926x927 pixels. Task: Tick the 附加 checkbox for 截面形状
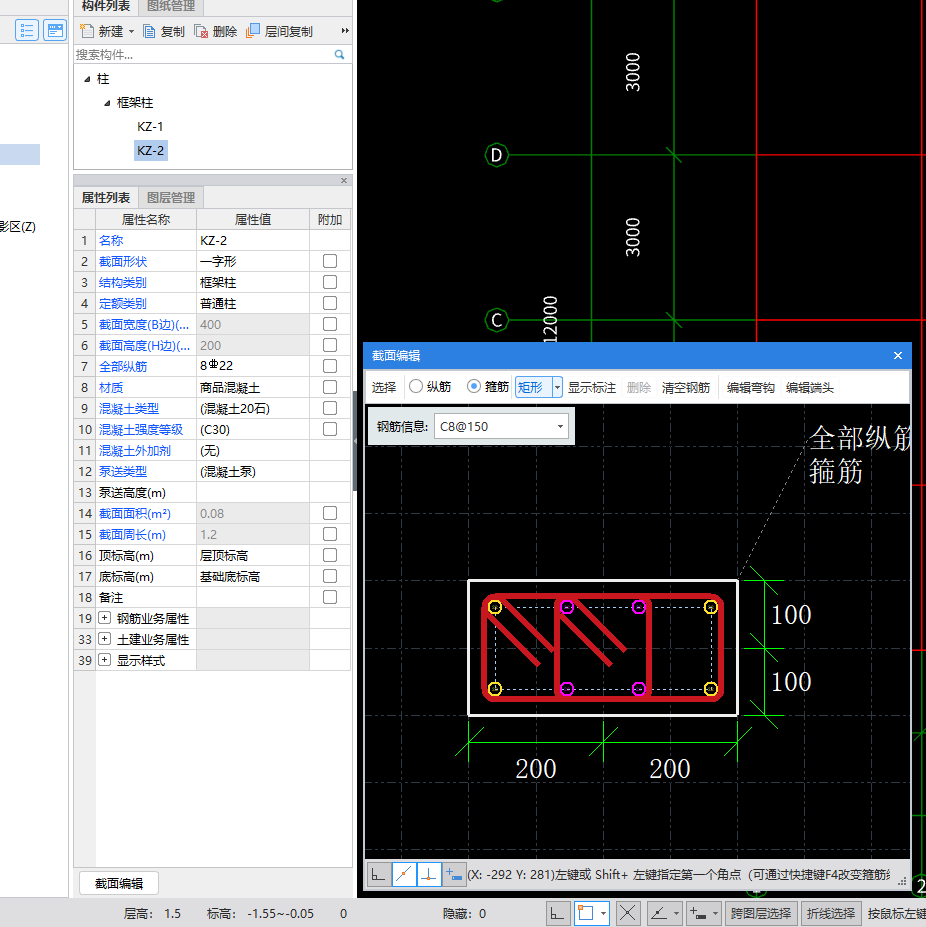330,261
